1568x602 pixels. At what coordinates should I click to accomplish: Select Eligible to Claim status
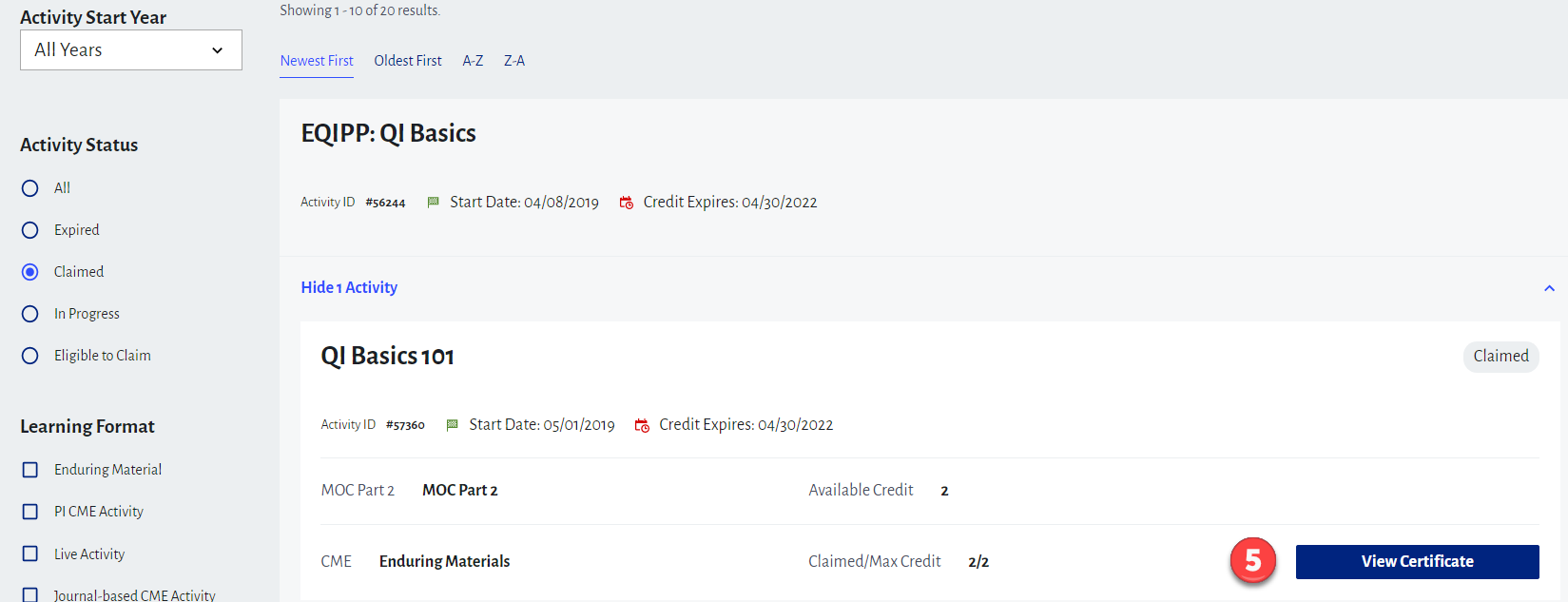point(30,356)
